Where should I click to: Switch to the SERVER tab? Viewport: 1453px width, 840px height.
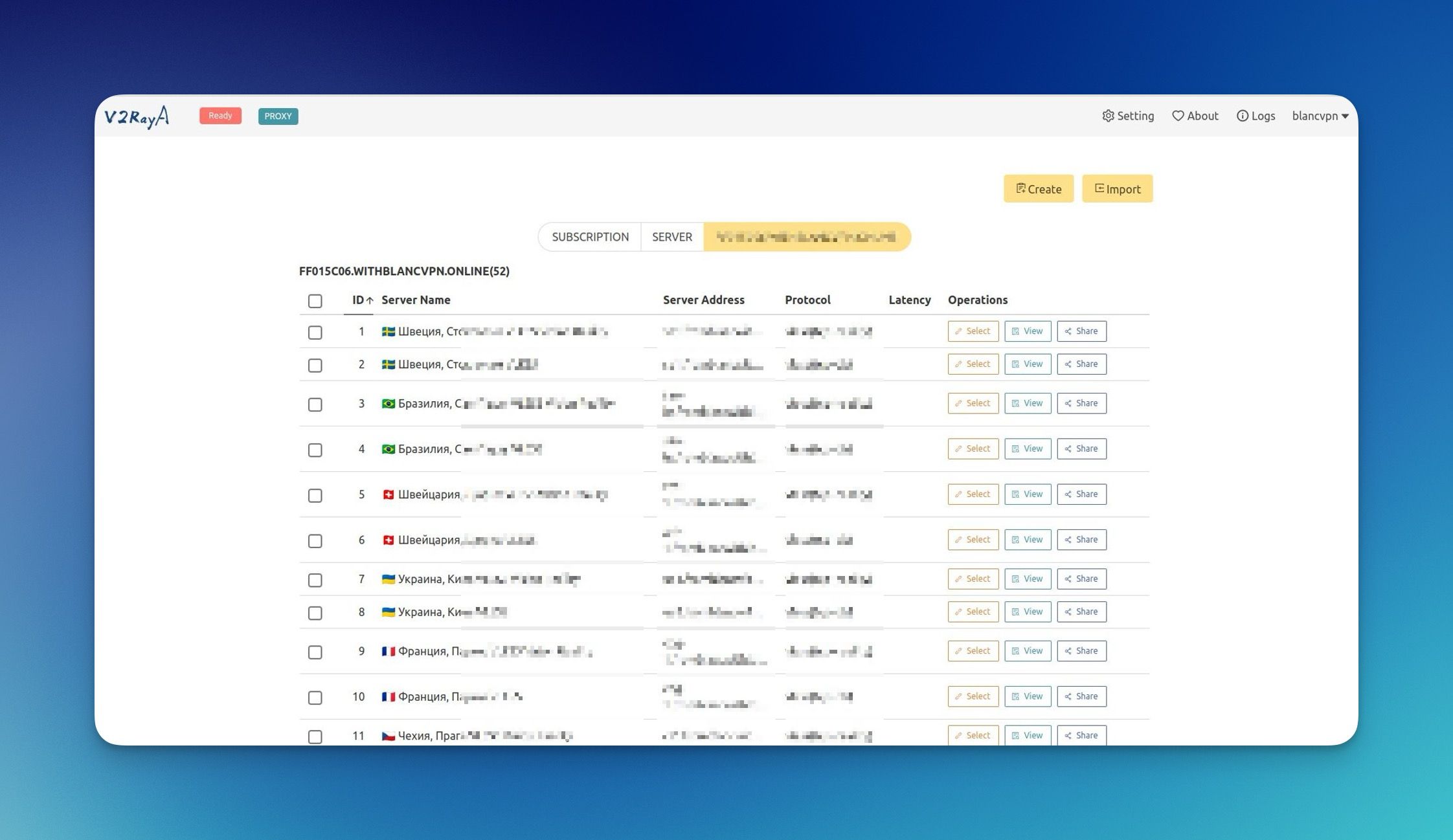[x=671, y=237]
